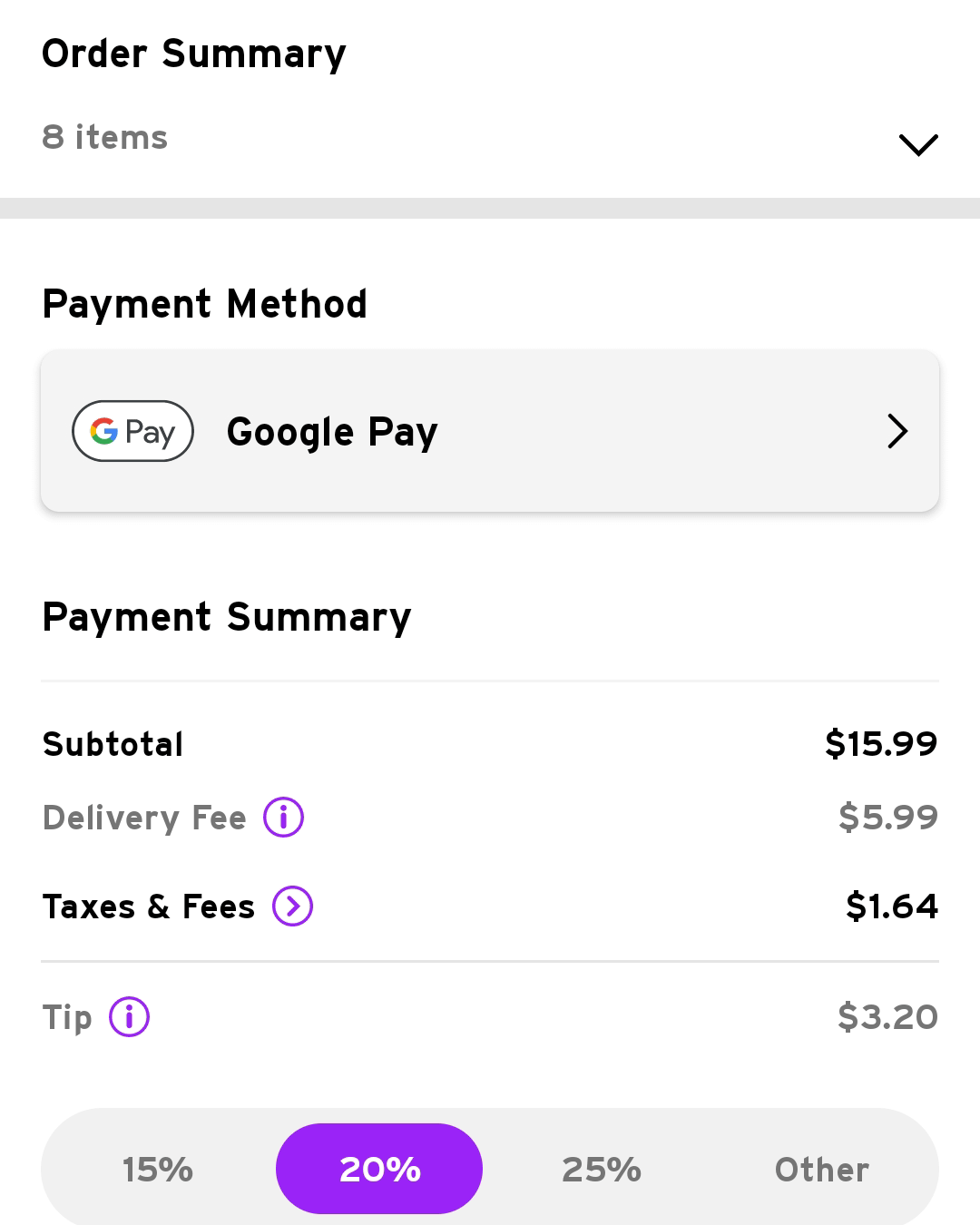Pick the 25% tip option
Screen dimensions: 980x1225
point(602,1170)
